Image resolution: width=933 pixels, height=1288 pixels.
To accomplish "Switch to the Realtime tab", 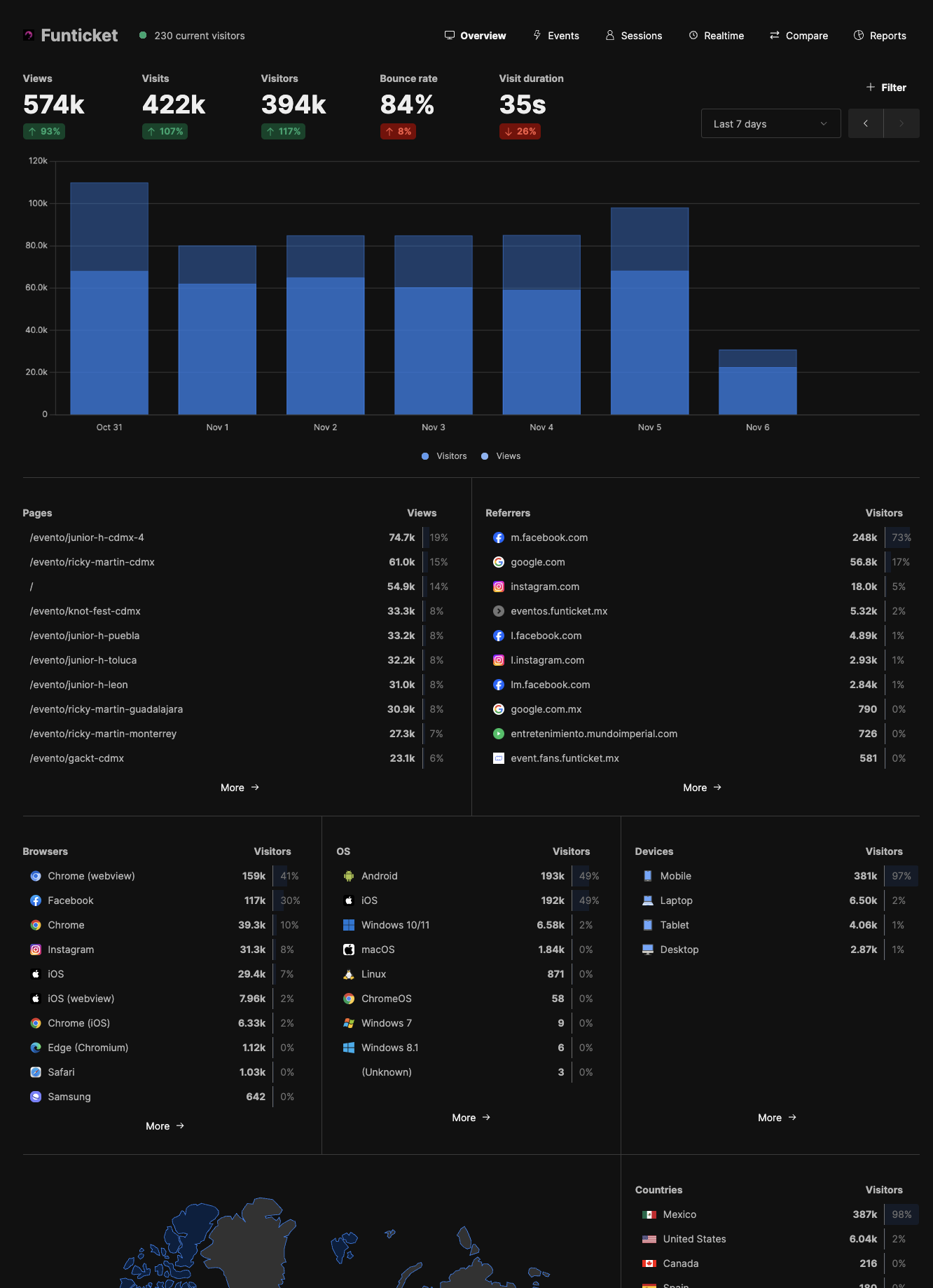I will [716, 36].
